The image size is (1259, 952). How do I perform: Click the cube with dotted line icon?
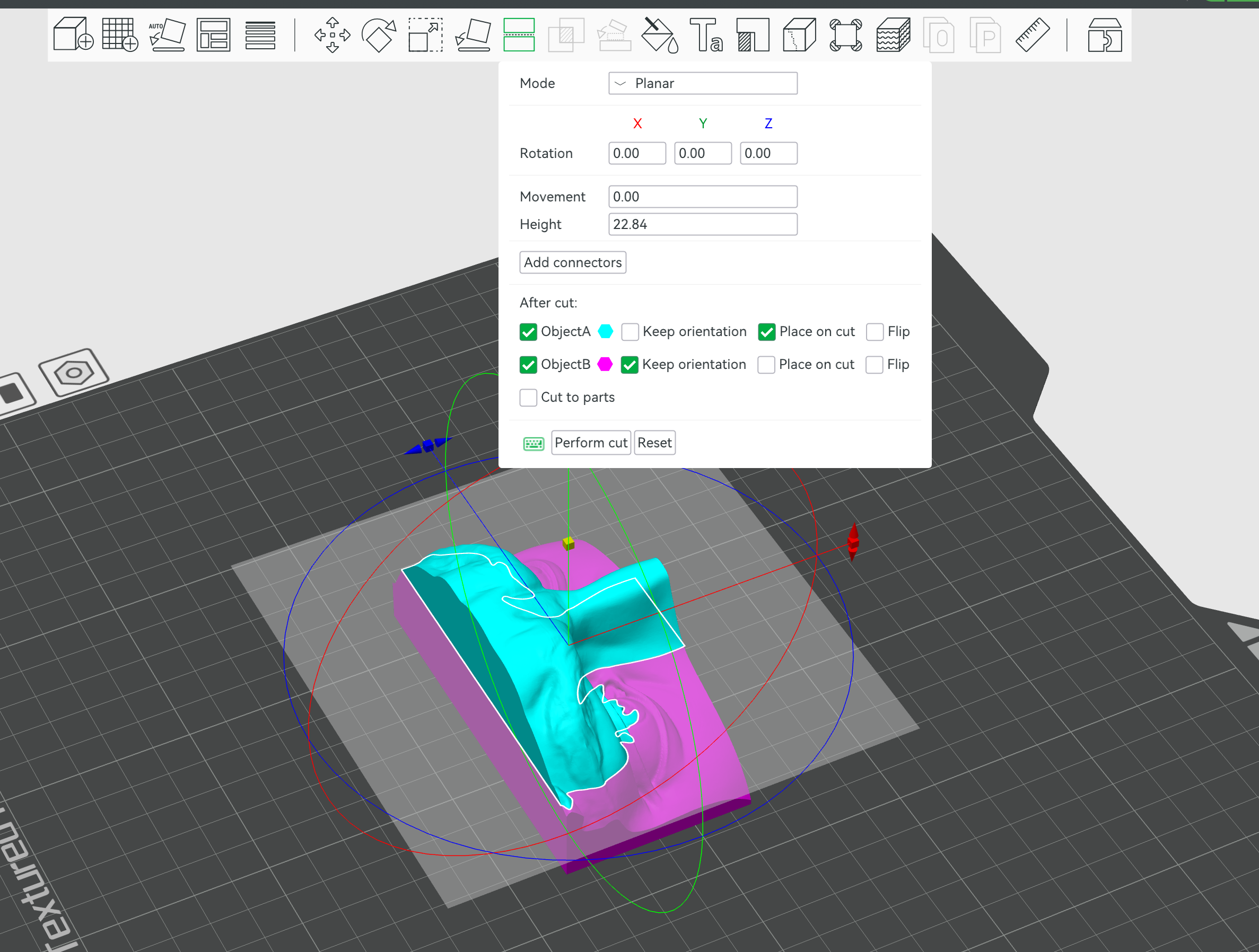pyautogui.click(x=800, y=34)
